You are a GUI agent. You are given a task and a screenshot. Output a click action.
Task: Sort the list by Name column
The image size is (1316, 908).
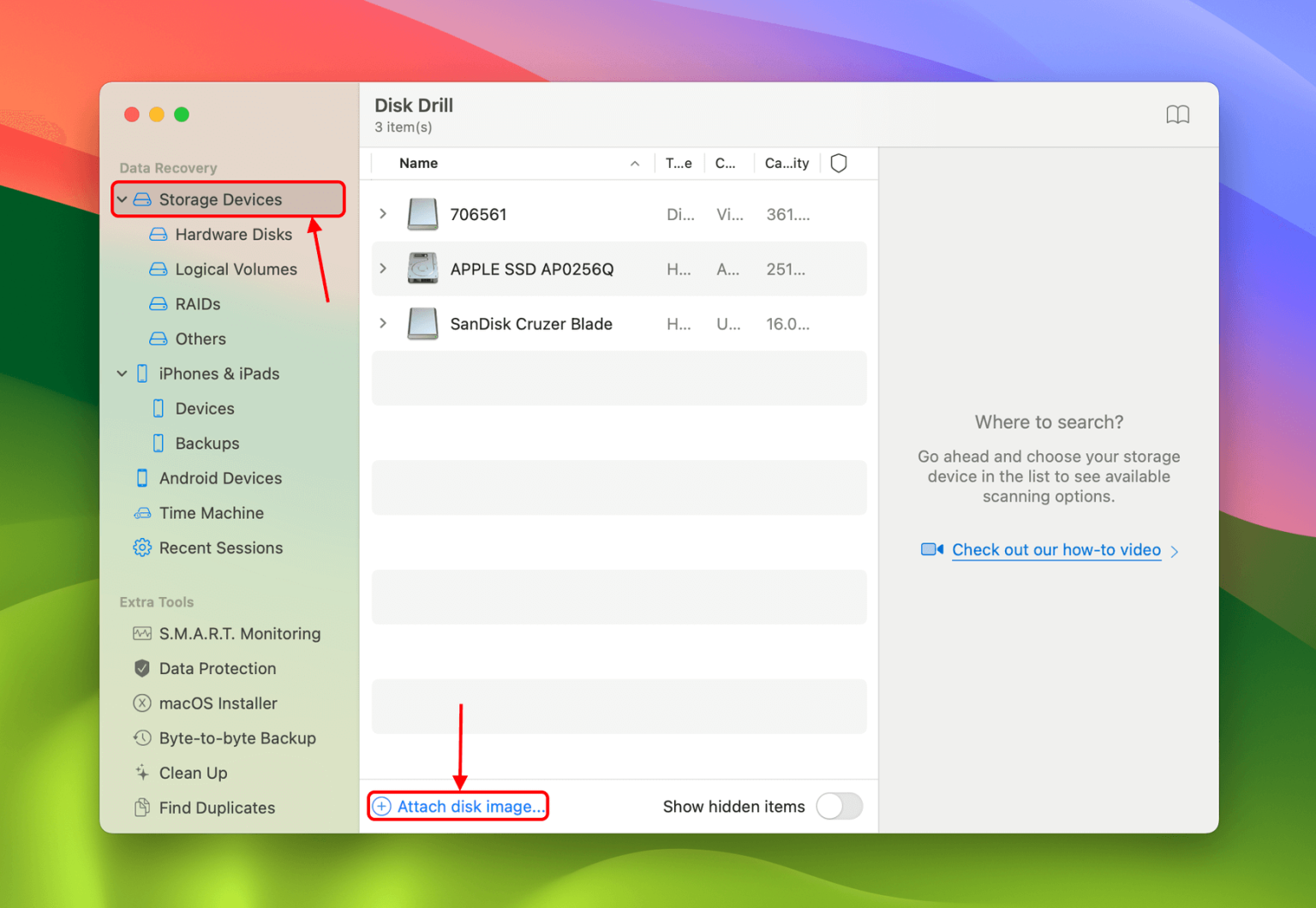[x=419, y=164]
